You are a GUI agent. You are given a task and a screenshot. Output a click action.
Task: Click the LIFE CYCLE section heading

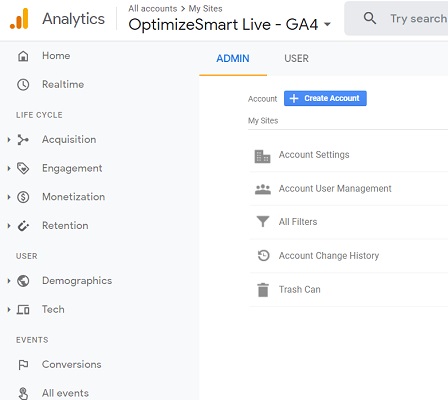[x=39, y=115]
